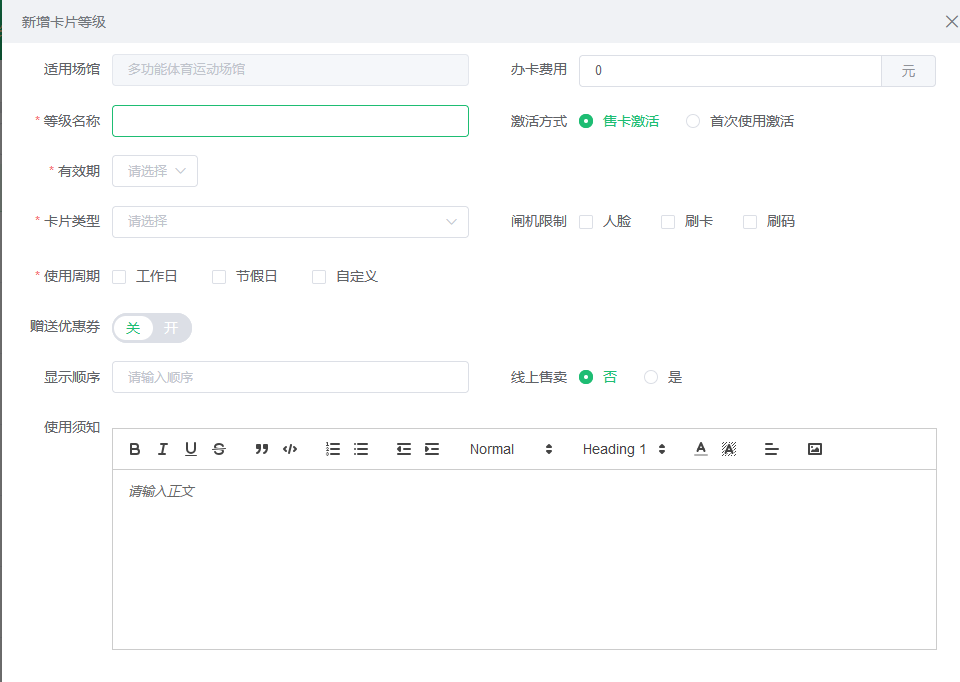Click the 等级名称 input field

(x=290, y=121)
